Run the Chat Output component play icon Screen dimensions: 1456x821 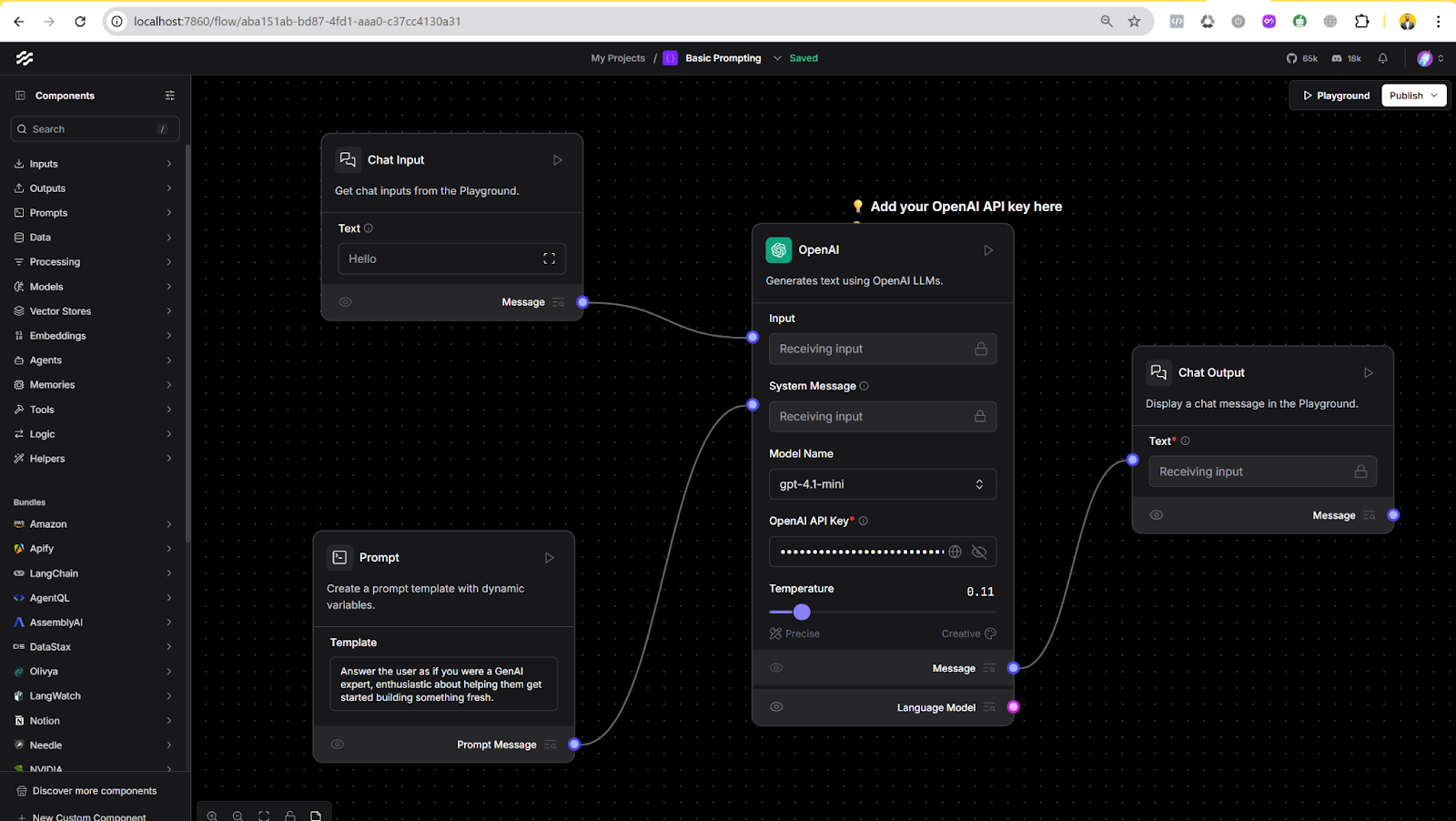tap(1369, 373)
